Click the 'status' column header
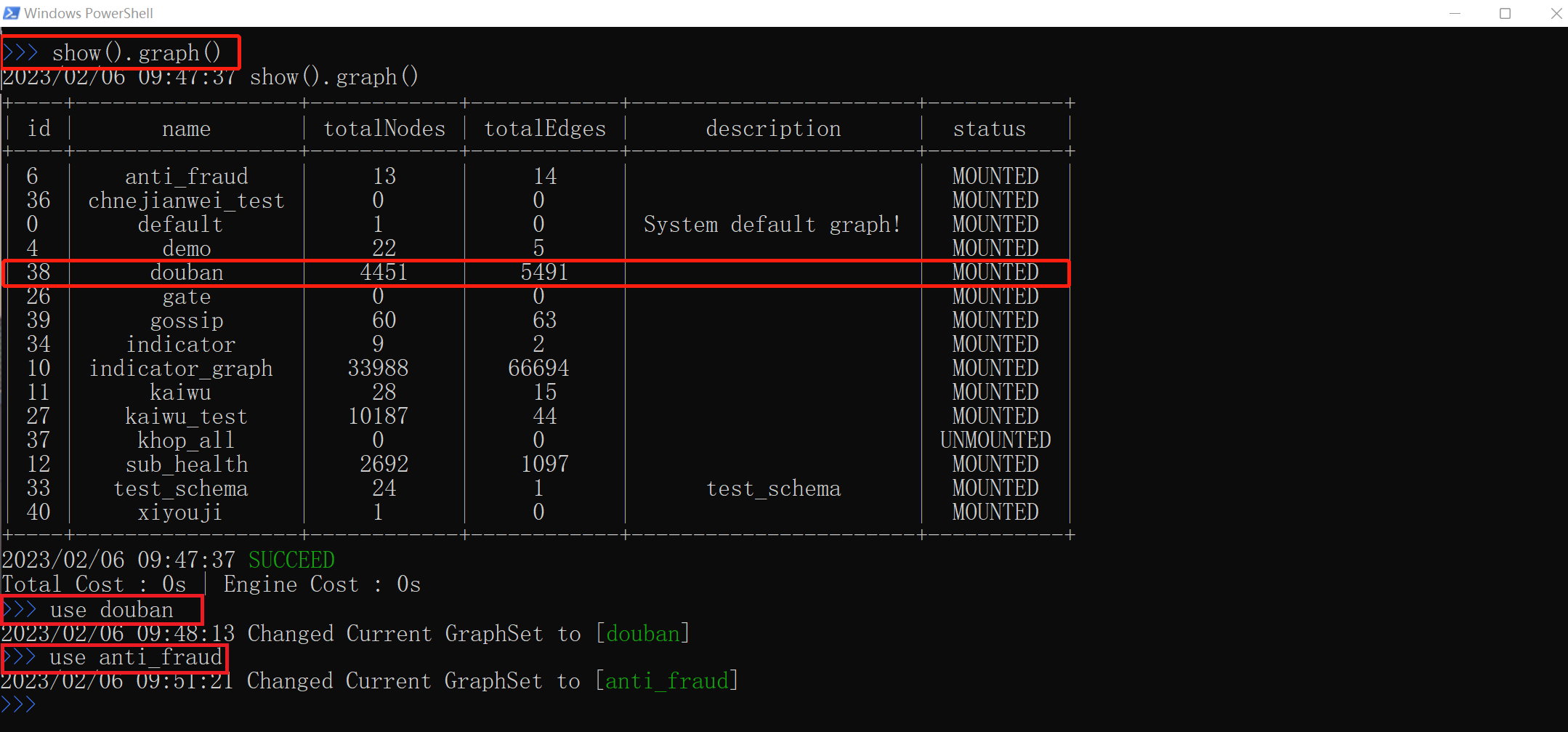 pos(990,129)
